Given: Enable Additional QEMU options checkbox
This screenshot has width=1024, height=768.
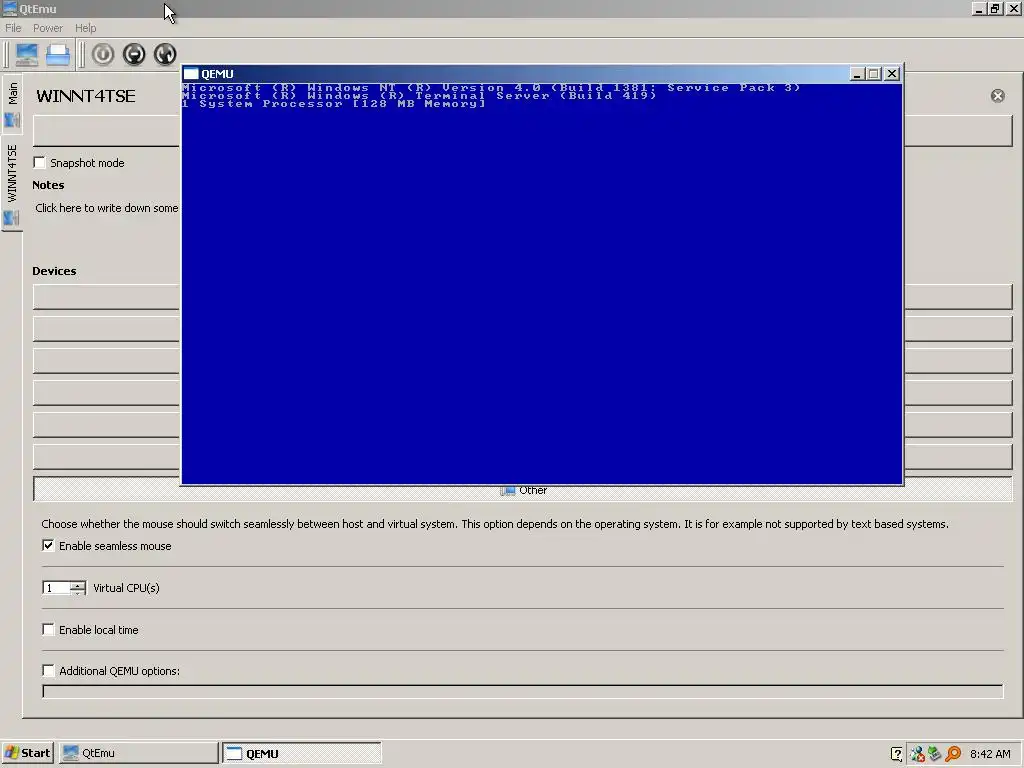Looking at the screenshot, I should click(48, 671).
